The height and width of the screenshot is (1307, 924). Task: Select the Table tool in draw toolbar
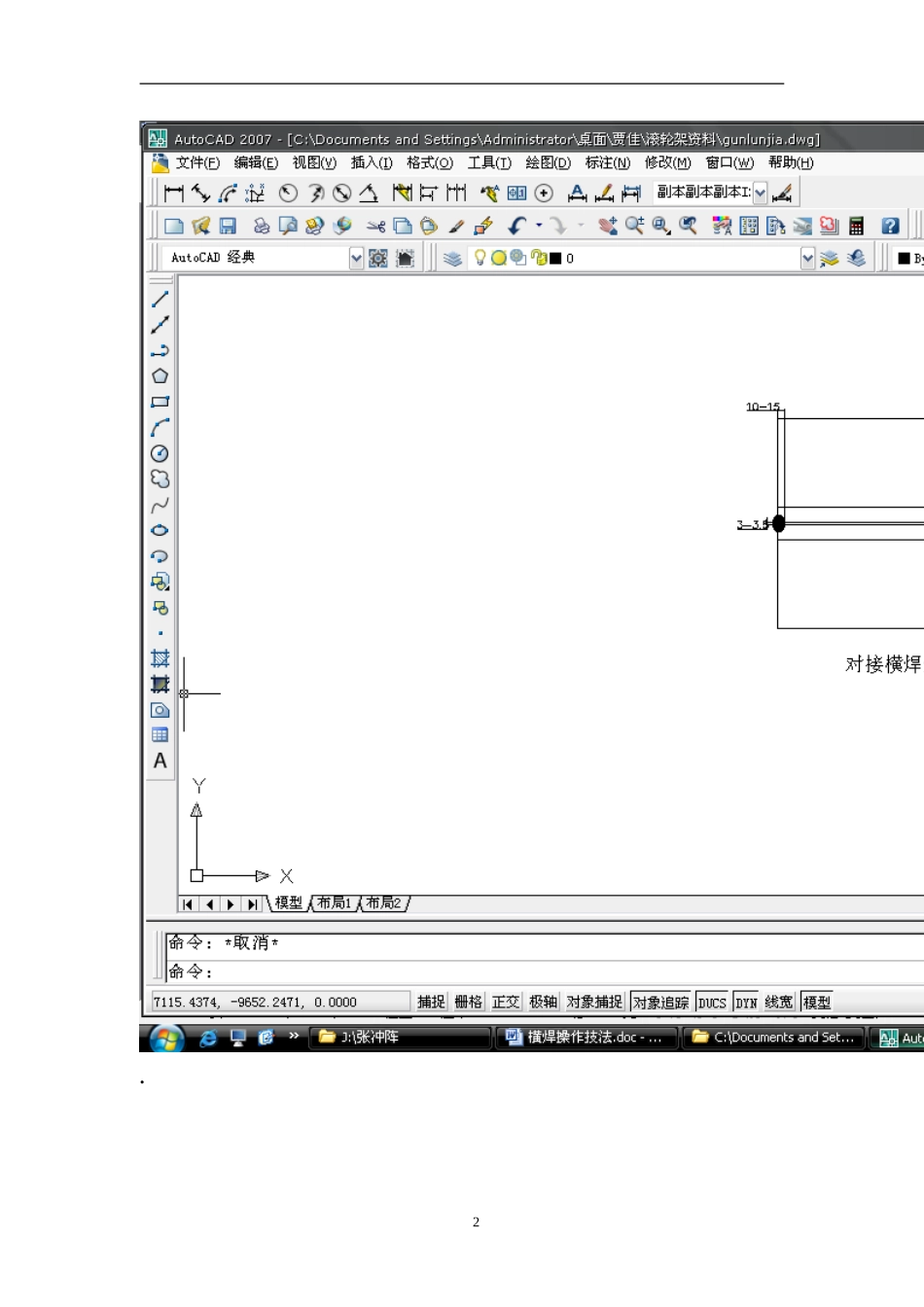coord(160,735)
